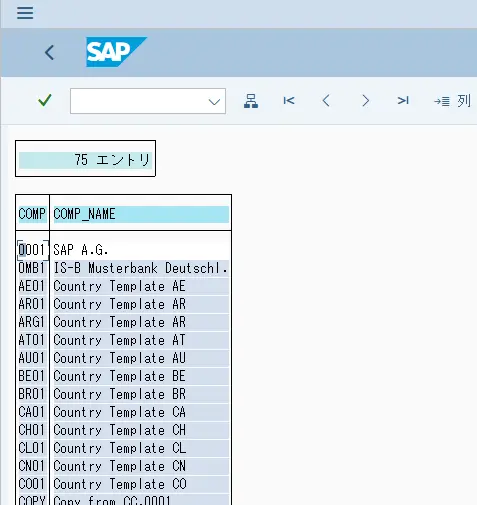Select SAP A.G. name cell
Screen dimensions: 477x505
point(141,250)
